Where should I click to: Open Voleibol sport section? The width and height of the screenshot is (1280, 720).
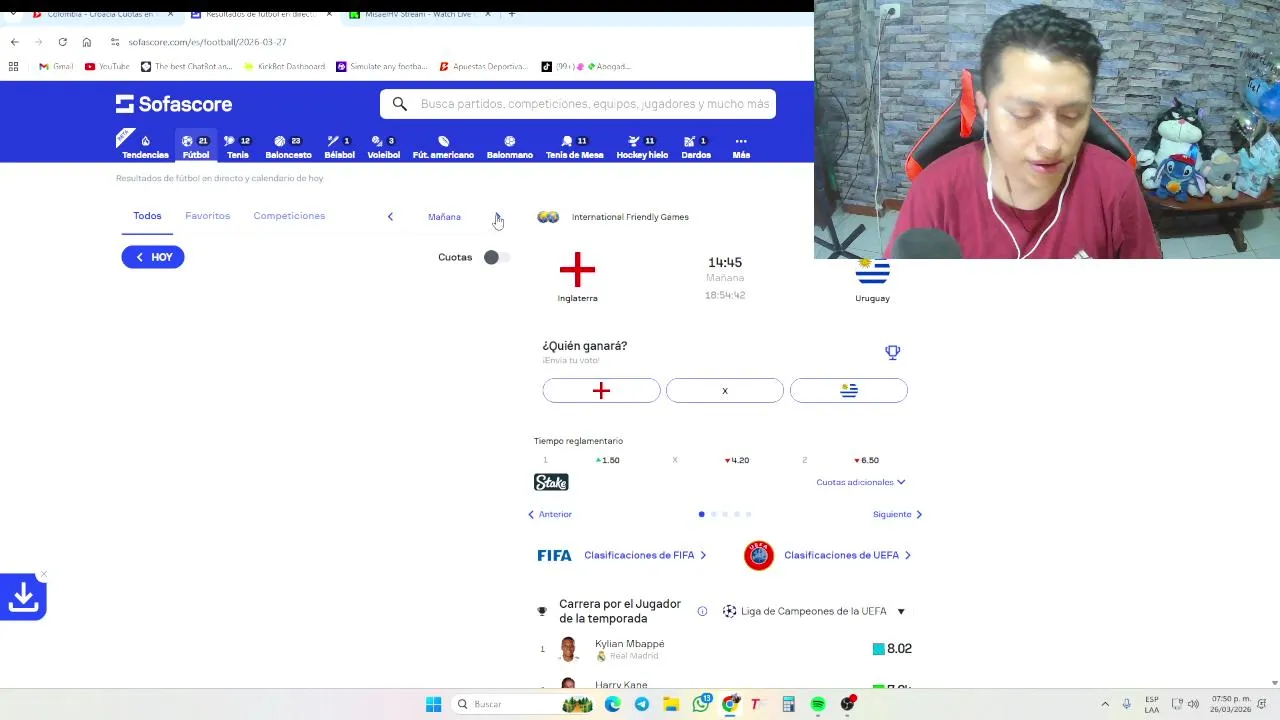pos(383,147)
